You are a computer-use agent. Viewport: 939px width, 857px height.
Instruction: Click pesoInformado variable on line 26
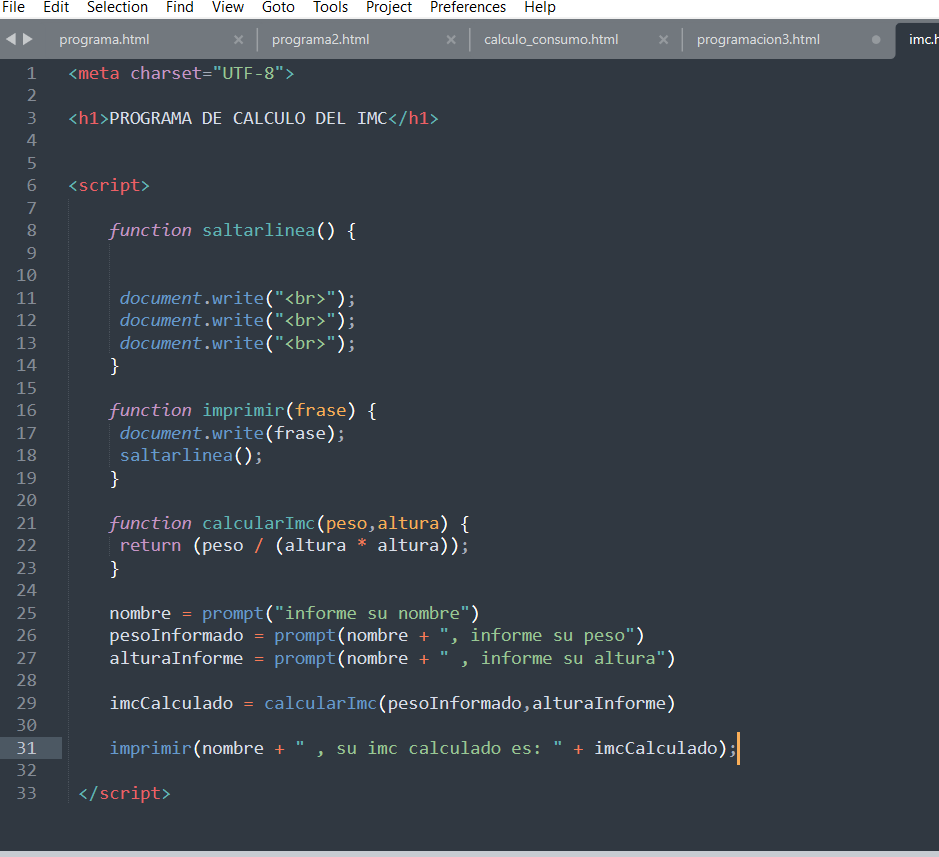tap(176, 635)
